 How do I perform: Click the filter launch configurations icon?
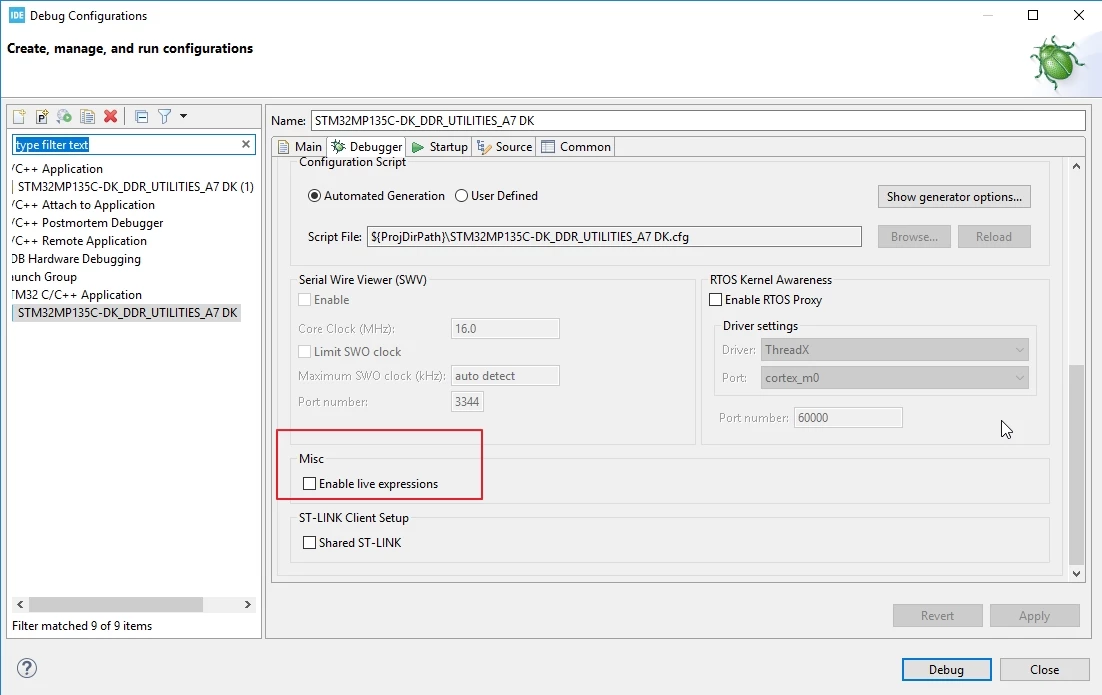(164, 116)
